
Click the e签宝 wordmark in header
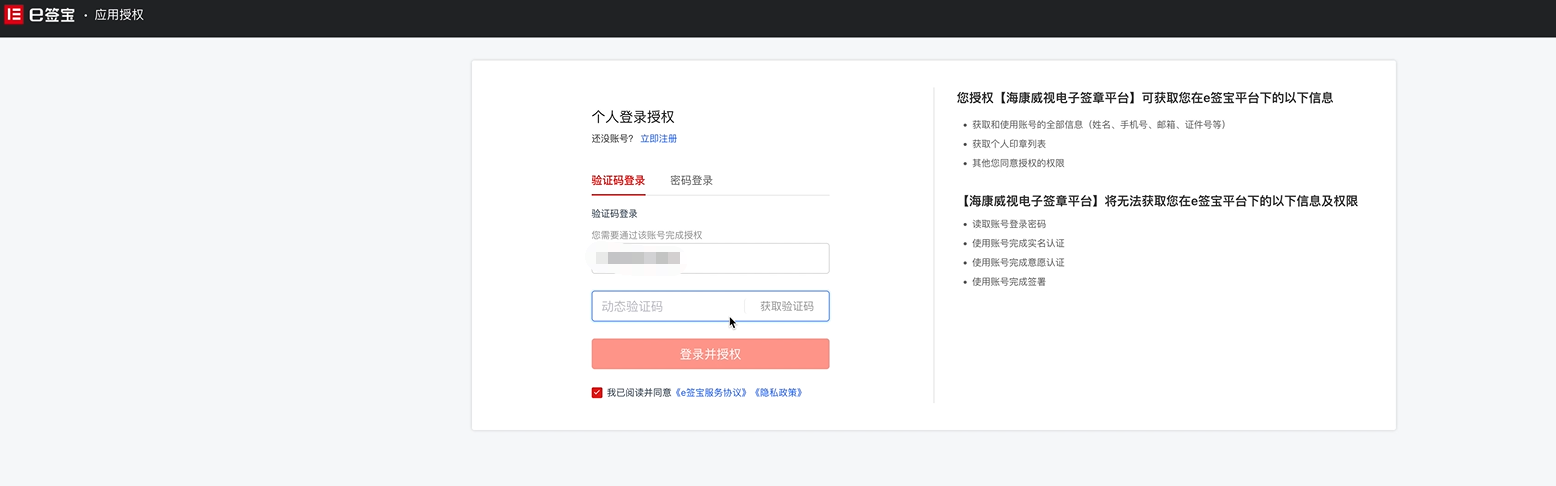(52, 15)
